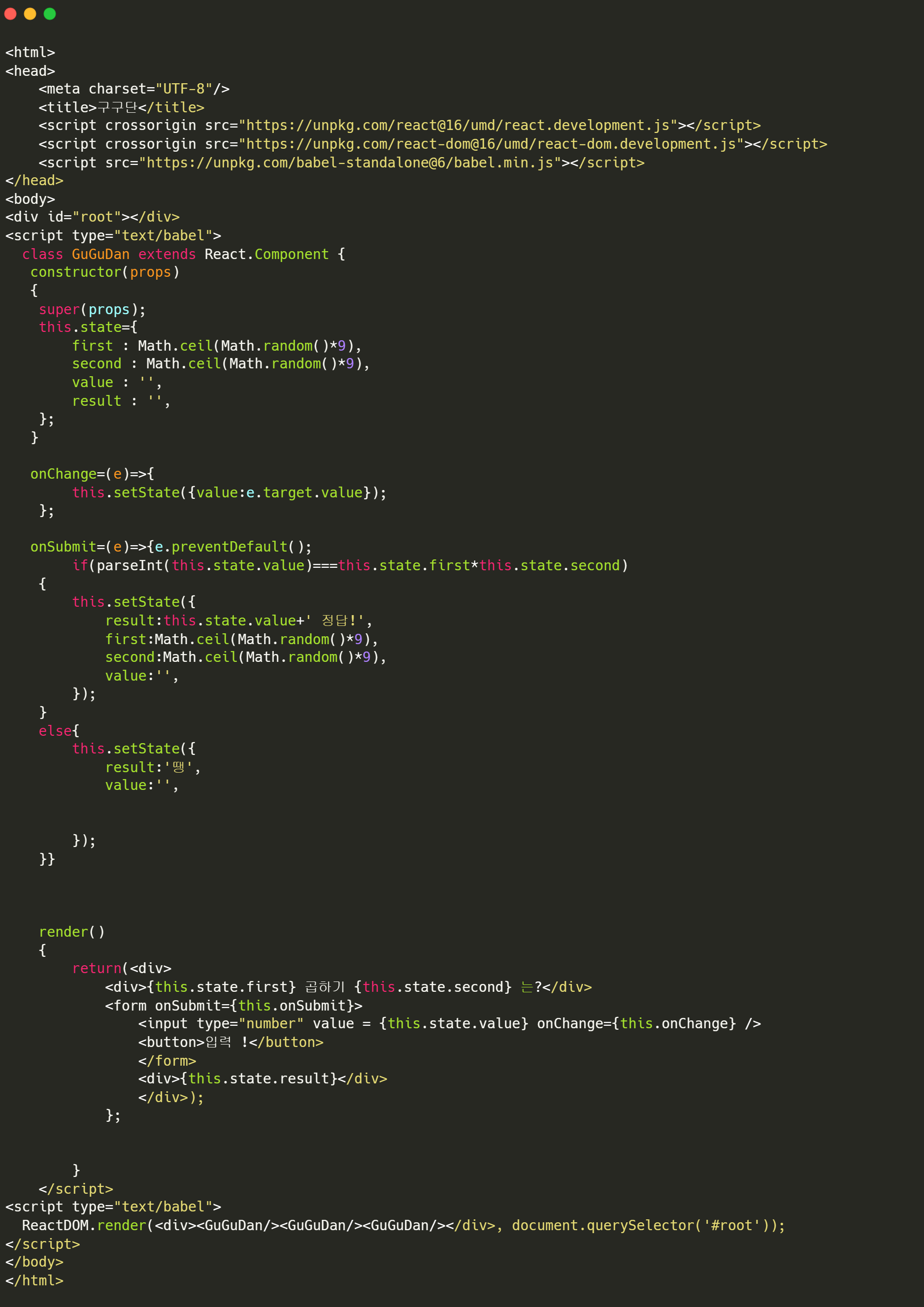Screen dimensions: 924x1307
Task: Click the </div>); line
Action: (171, 1098)
